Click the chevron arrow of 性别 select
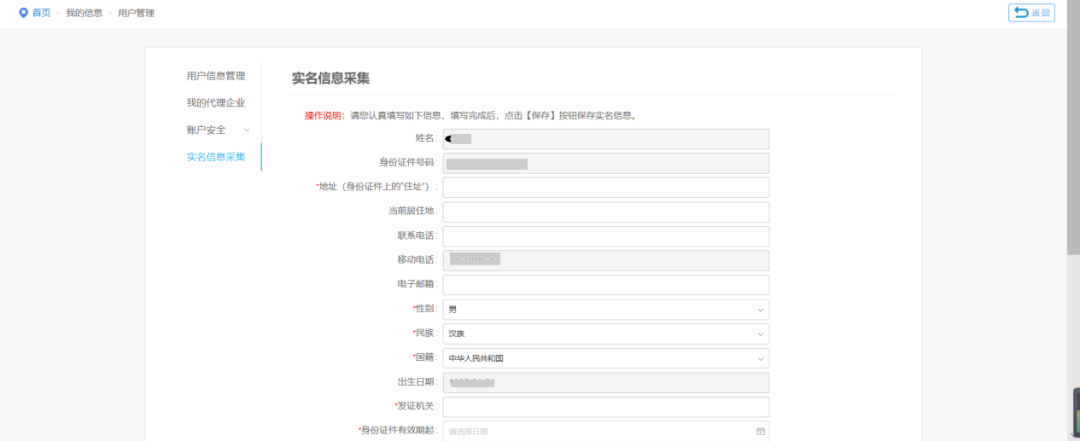Screen dimensions: 1080x441 (760, 310)
